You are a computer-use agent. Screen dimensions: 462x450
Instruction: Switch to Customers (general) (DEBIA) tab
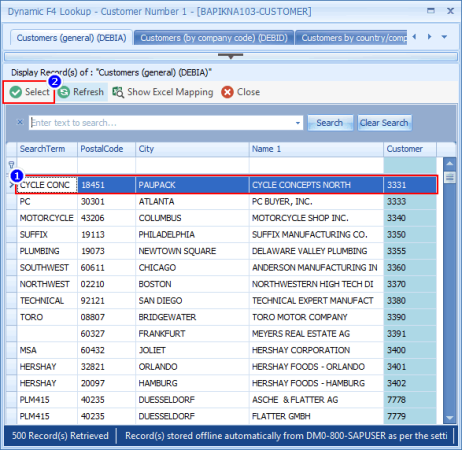click(x=71, y=38)
